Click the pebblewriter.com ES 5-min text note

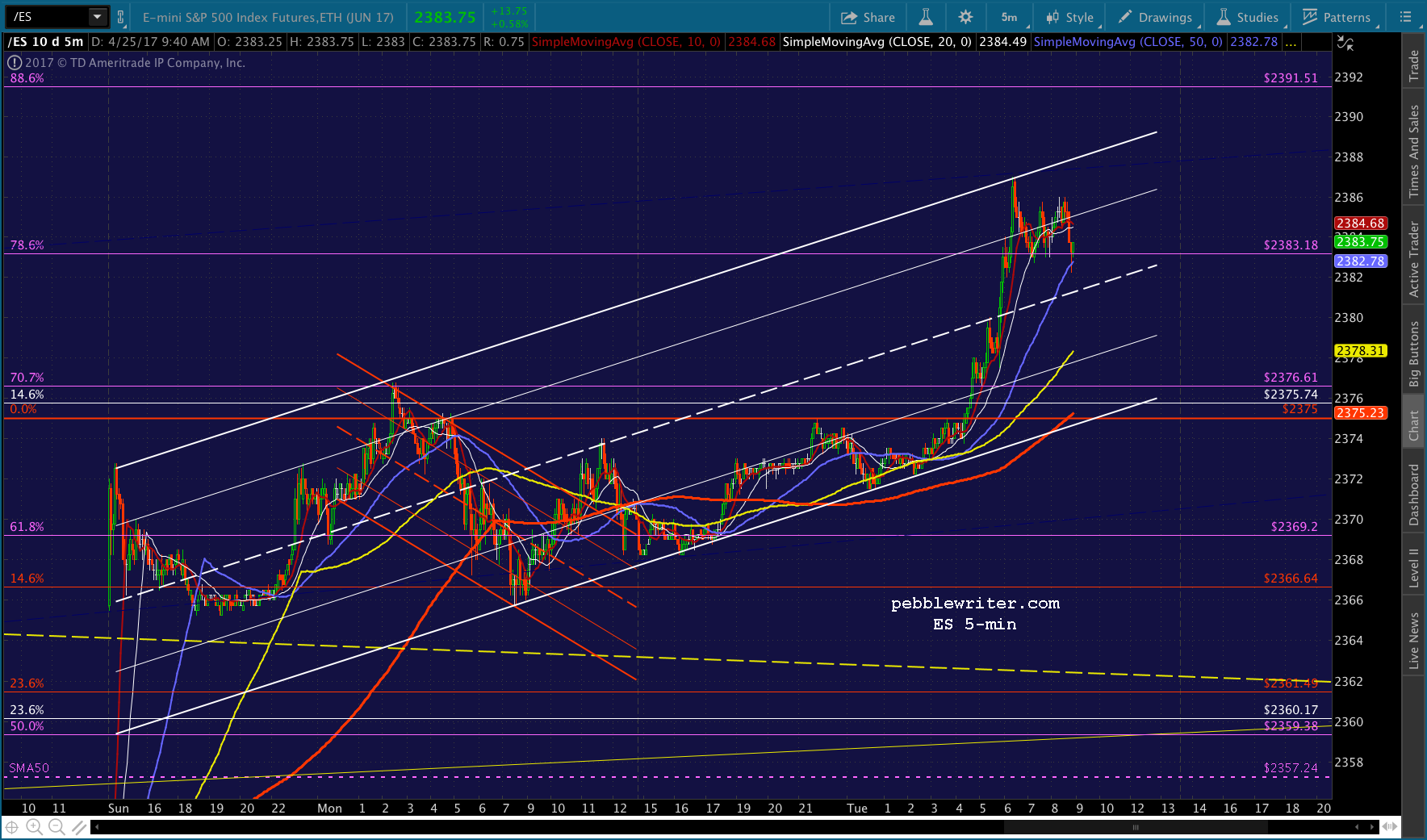click(975, 614)
